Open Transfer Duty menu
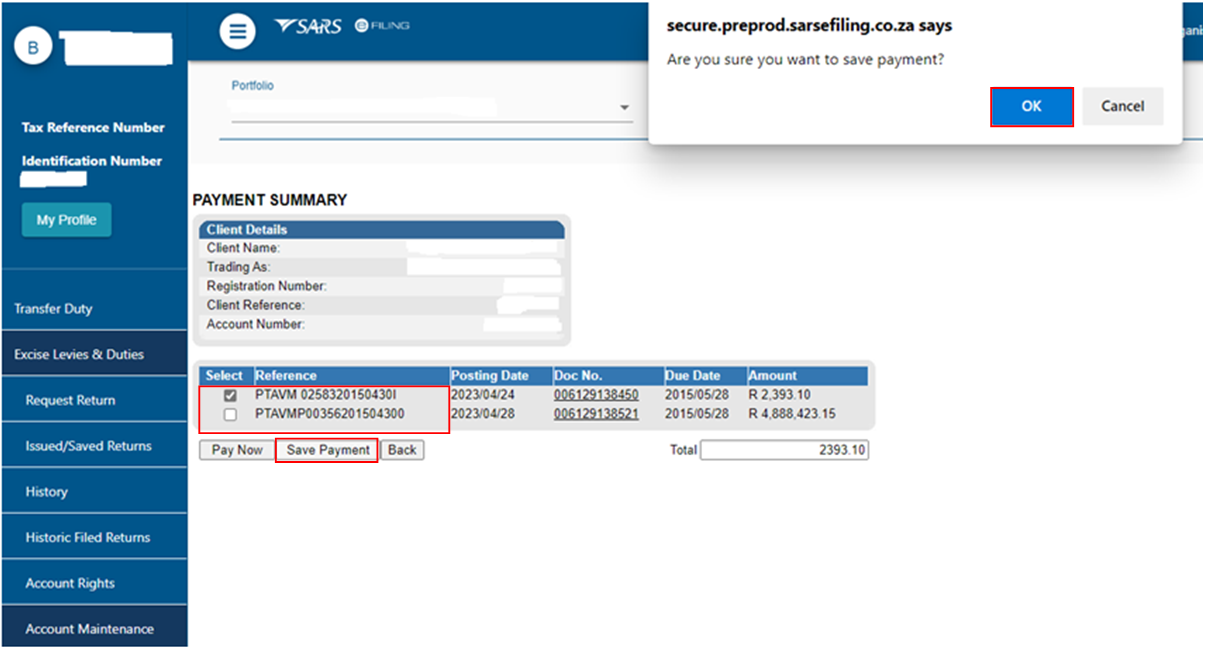The width and height of the screenshot is (1211, 647). click(x=53, y=309)
